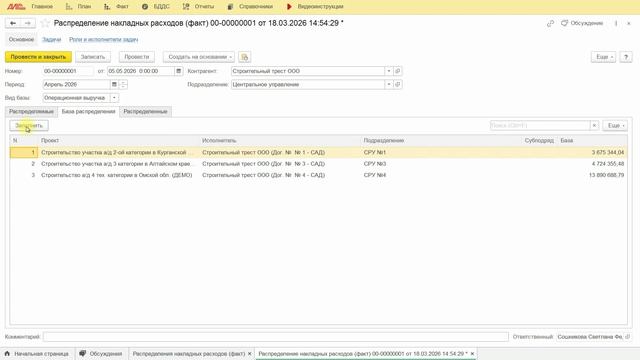Open Подразделение record with the open icon
Screen dimensions: 640x360
398,84
